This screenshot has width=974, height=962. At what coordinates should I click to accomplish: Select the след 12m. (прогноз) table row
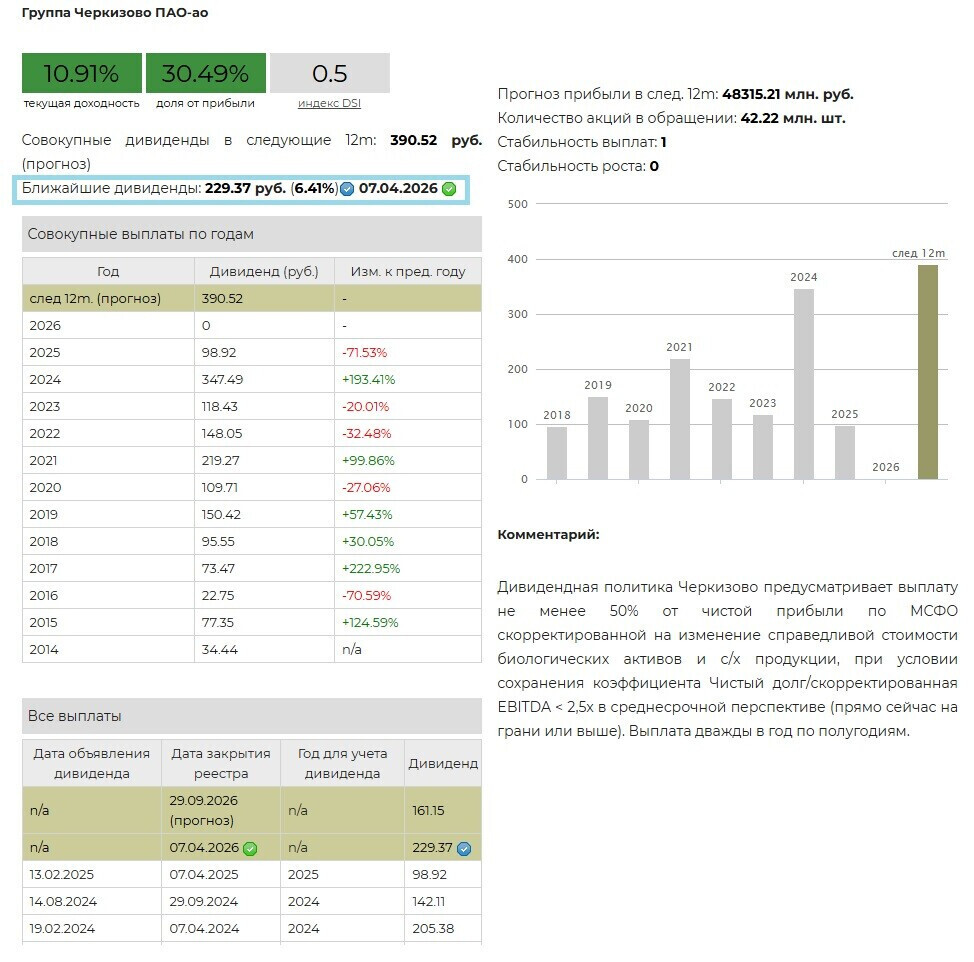point(108,298)
